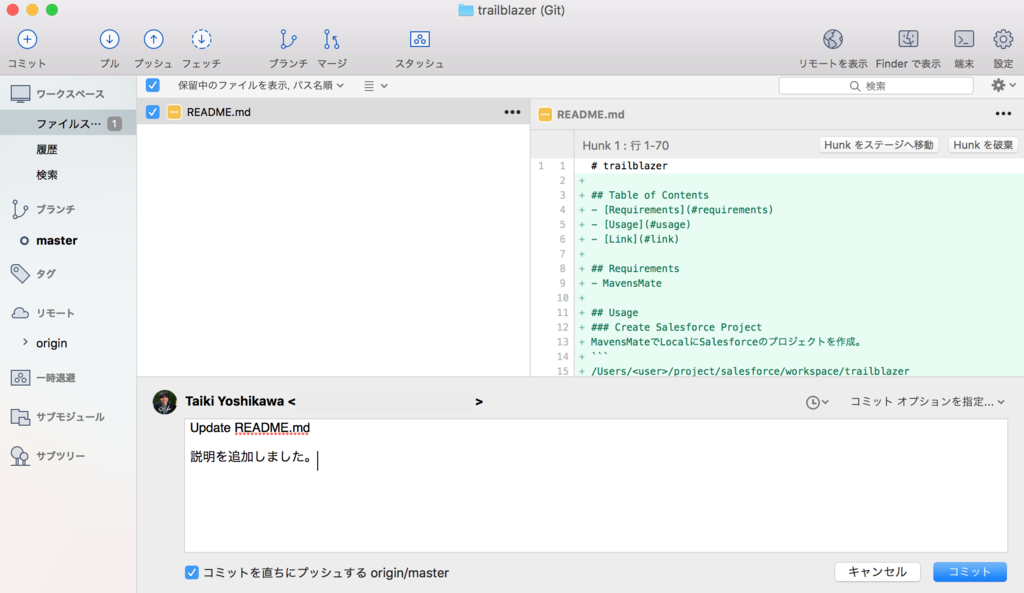1024x593 pixels.
Task: Select History (履歴) in sidebar
Action: coord(47,150)
